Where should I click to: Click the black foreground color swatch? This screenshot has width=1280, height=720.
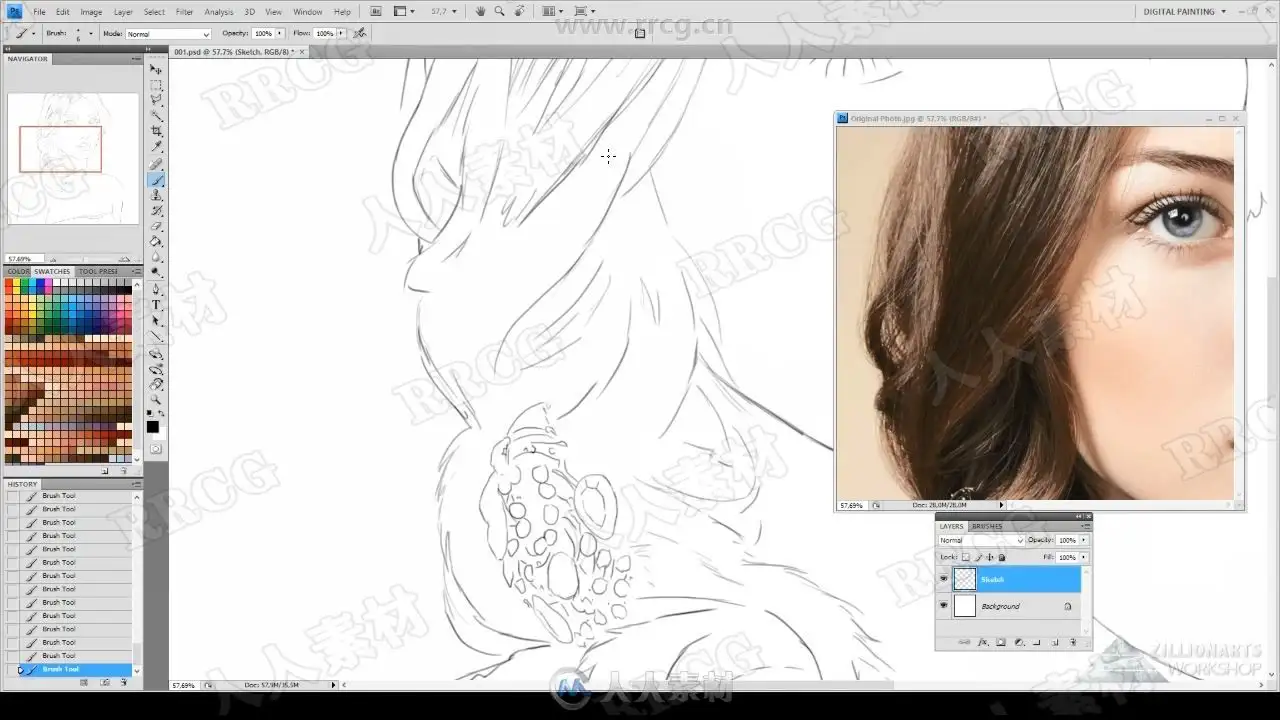153,427
